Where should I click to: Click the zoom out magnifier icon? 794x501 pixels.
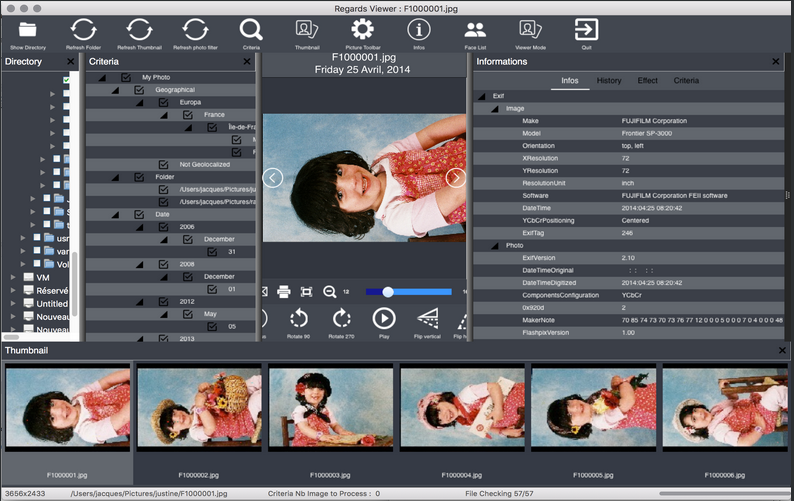(330, 292)
